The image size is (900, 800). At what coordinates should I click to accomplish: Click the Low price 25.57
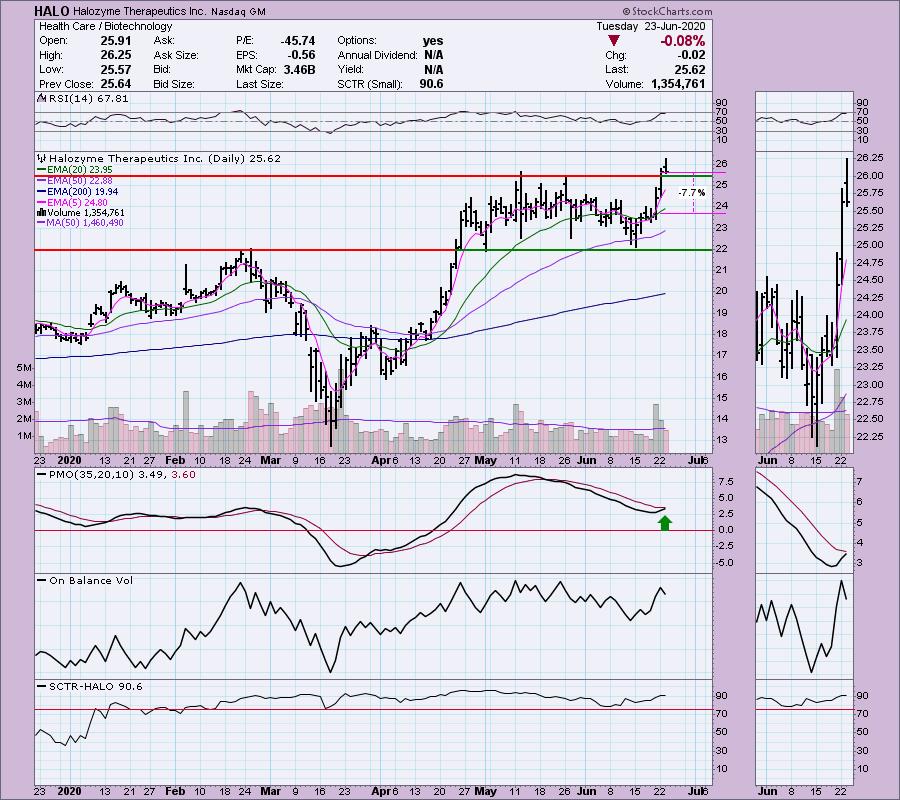(x=116, y=69)
